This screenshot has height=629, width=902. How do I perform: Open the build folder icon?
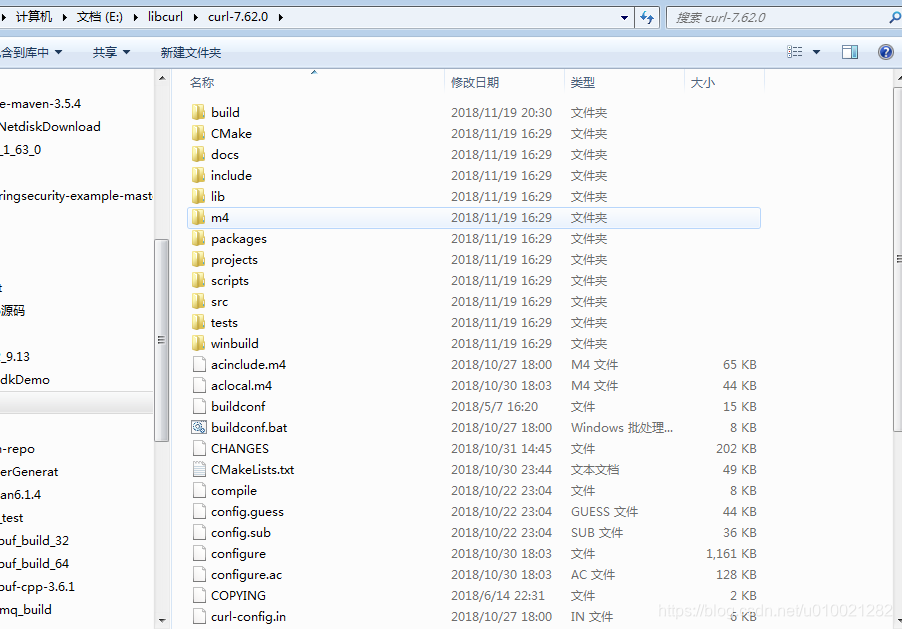tap(198, 112)
